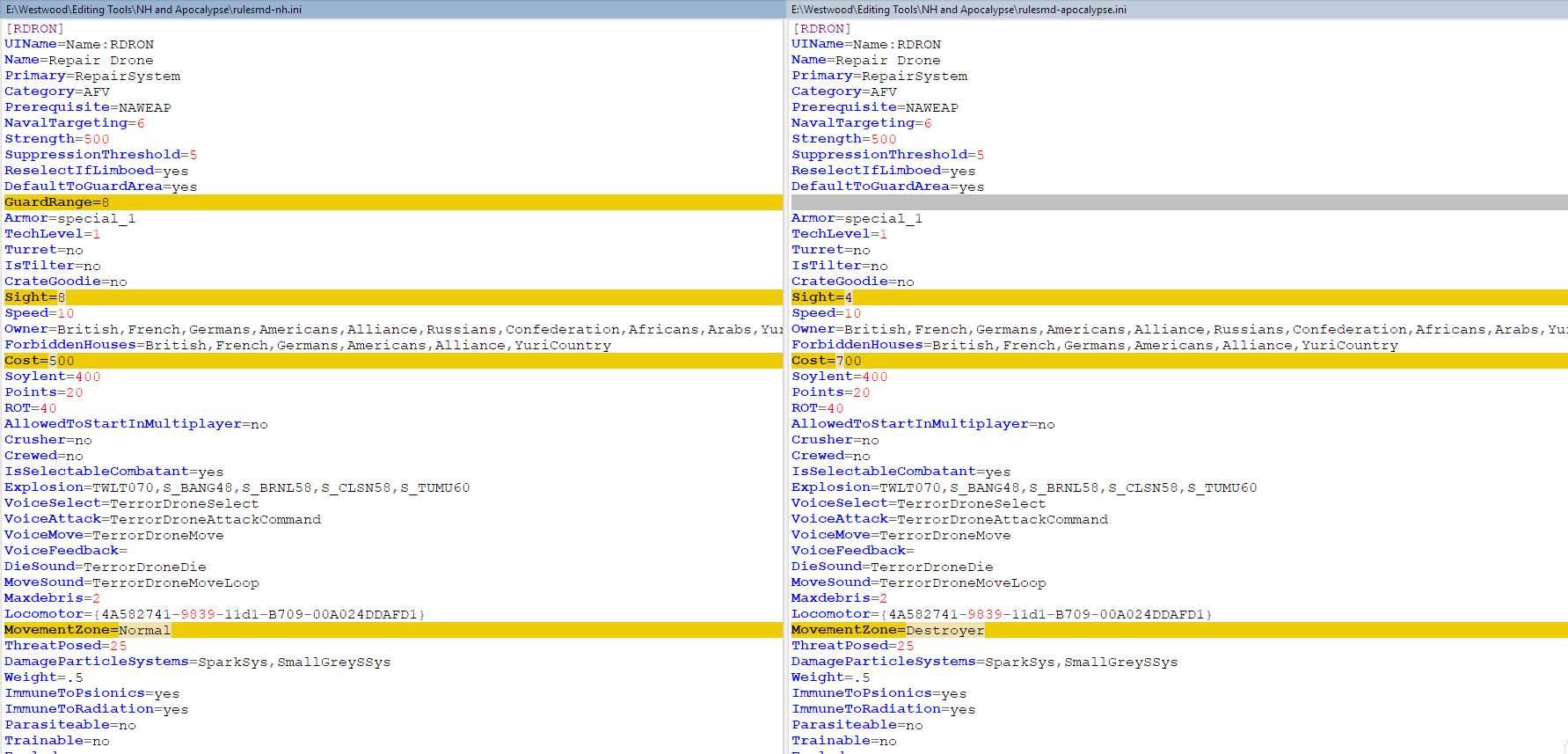Click the highlighted GuardRange=8 line in left pane

coord(393,202)
